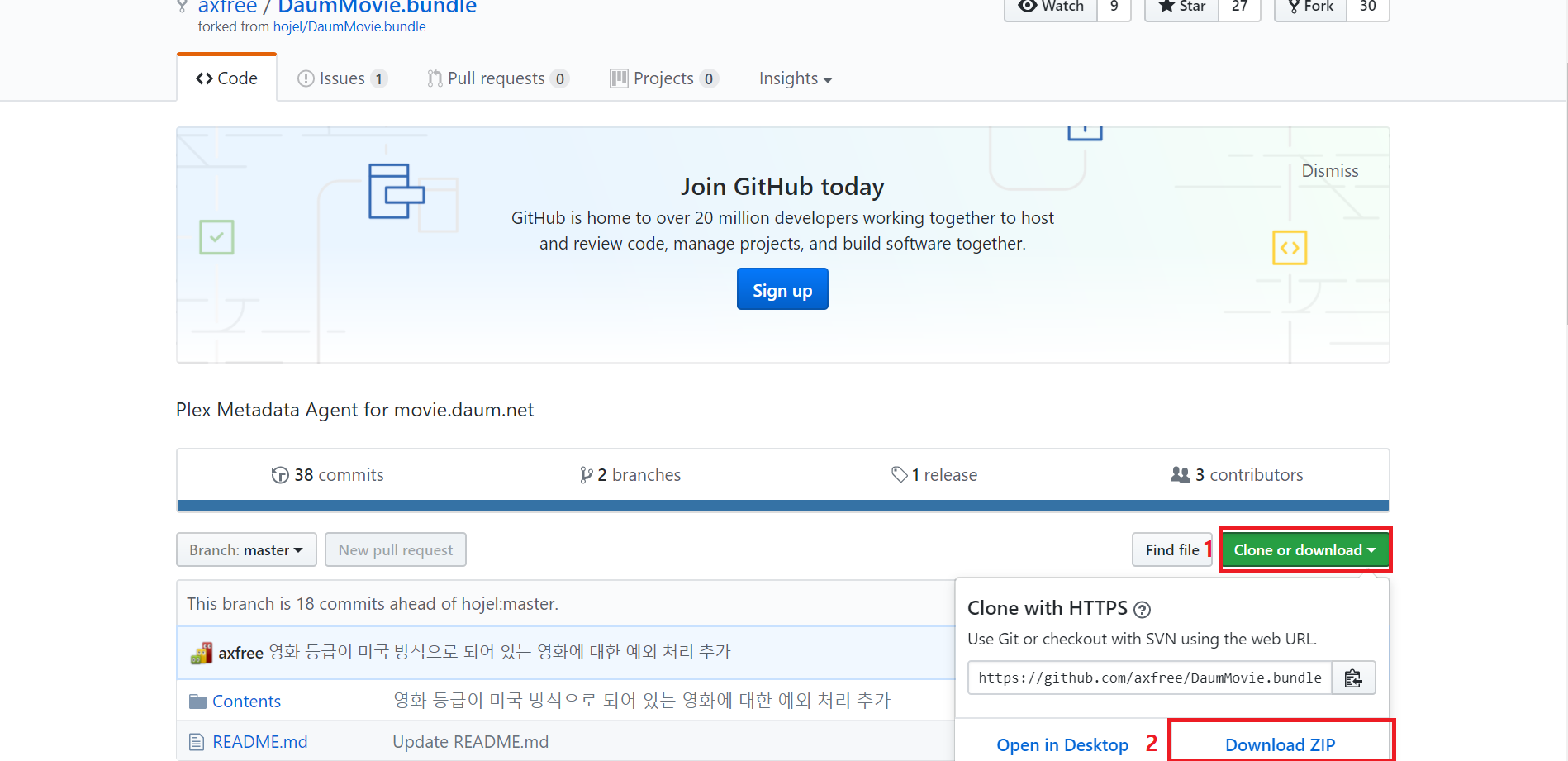Click the Issues tab exclamation icon

[306, 78]
